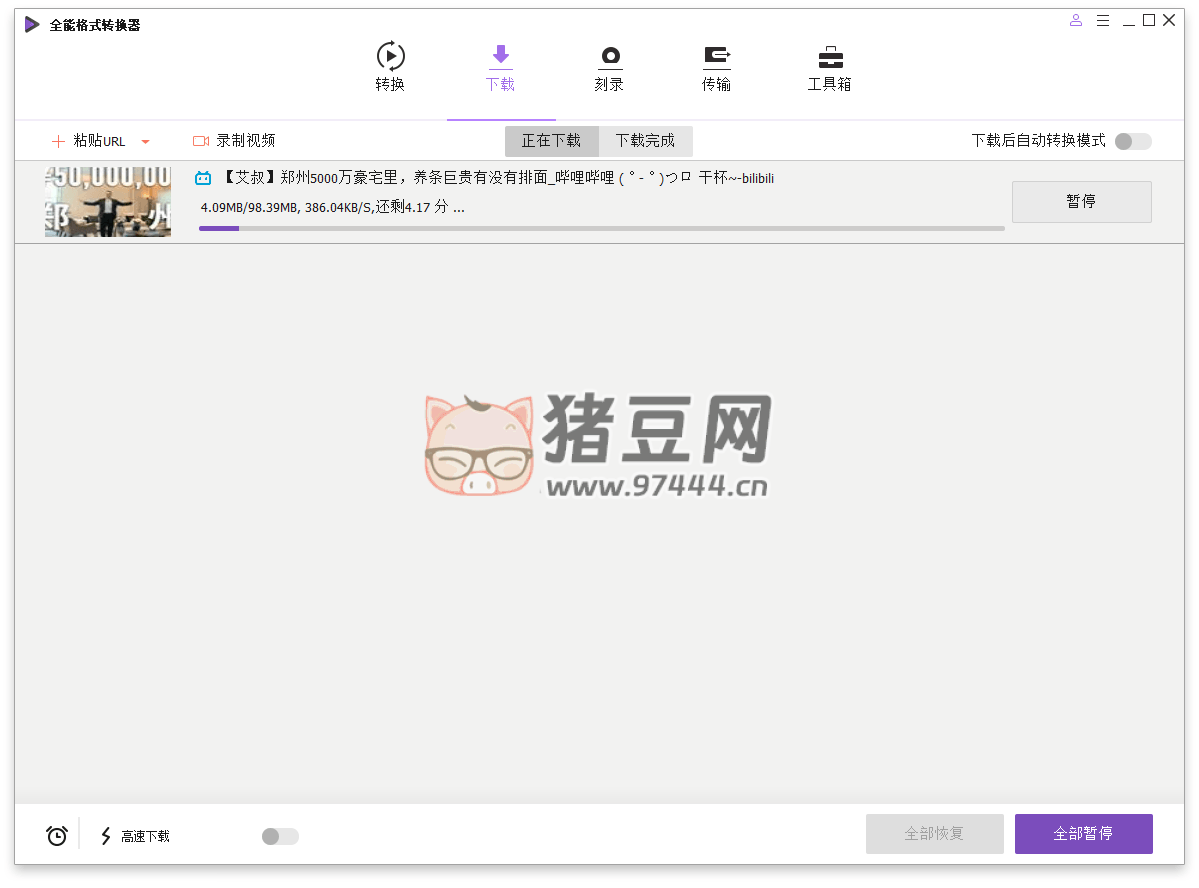
Task: Switch to the Downloading (正在下载) tab
Action: pos(551,141)
